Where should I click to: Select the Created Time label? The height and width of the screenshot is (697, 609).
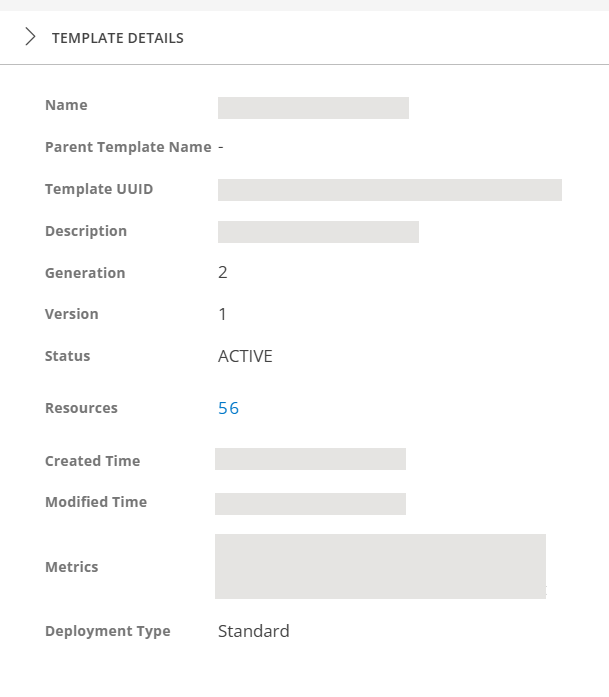92,461
